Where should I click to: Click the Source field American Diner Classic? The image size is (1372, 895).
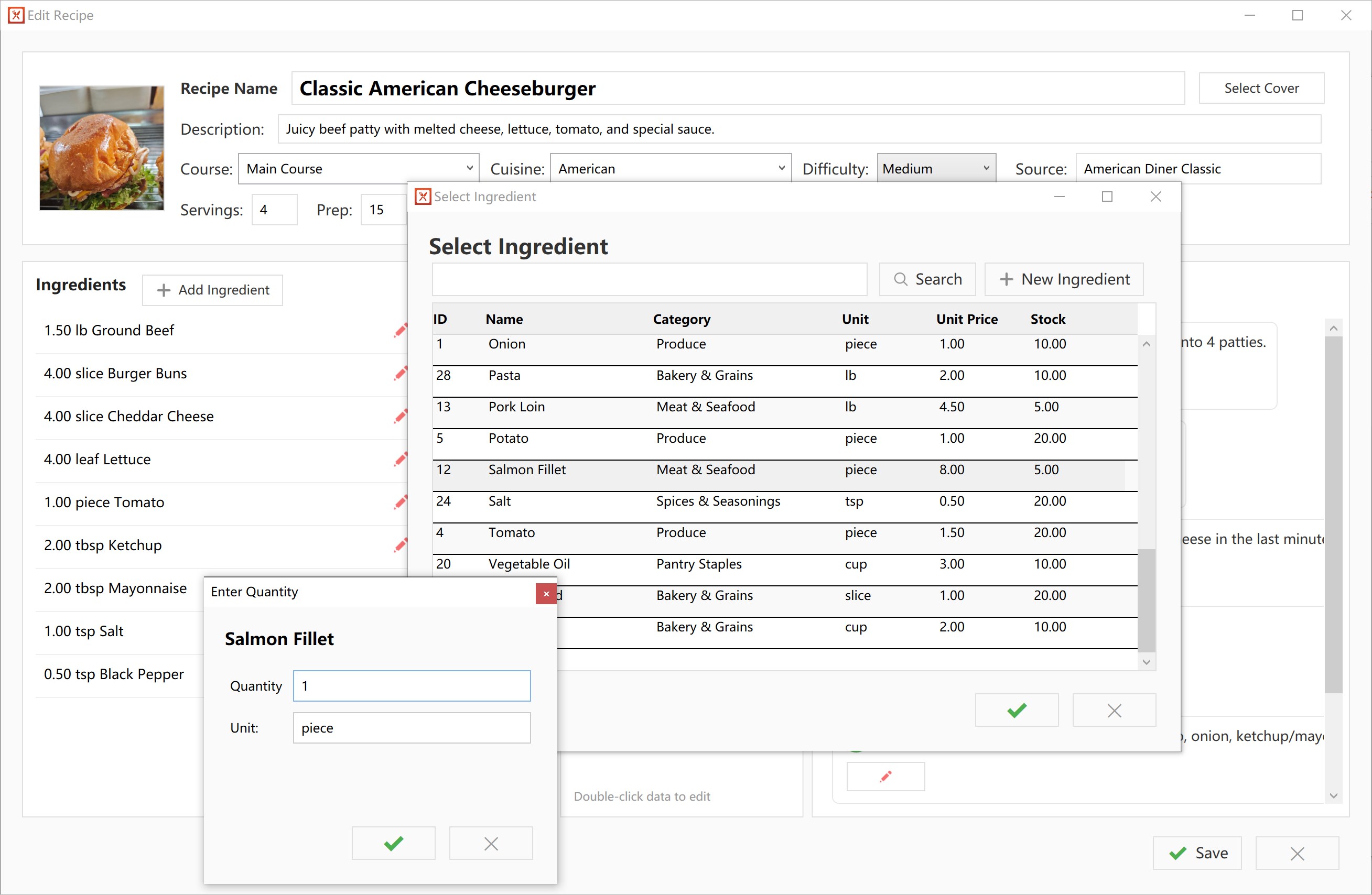click(x=1198, y=169)
